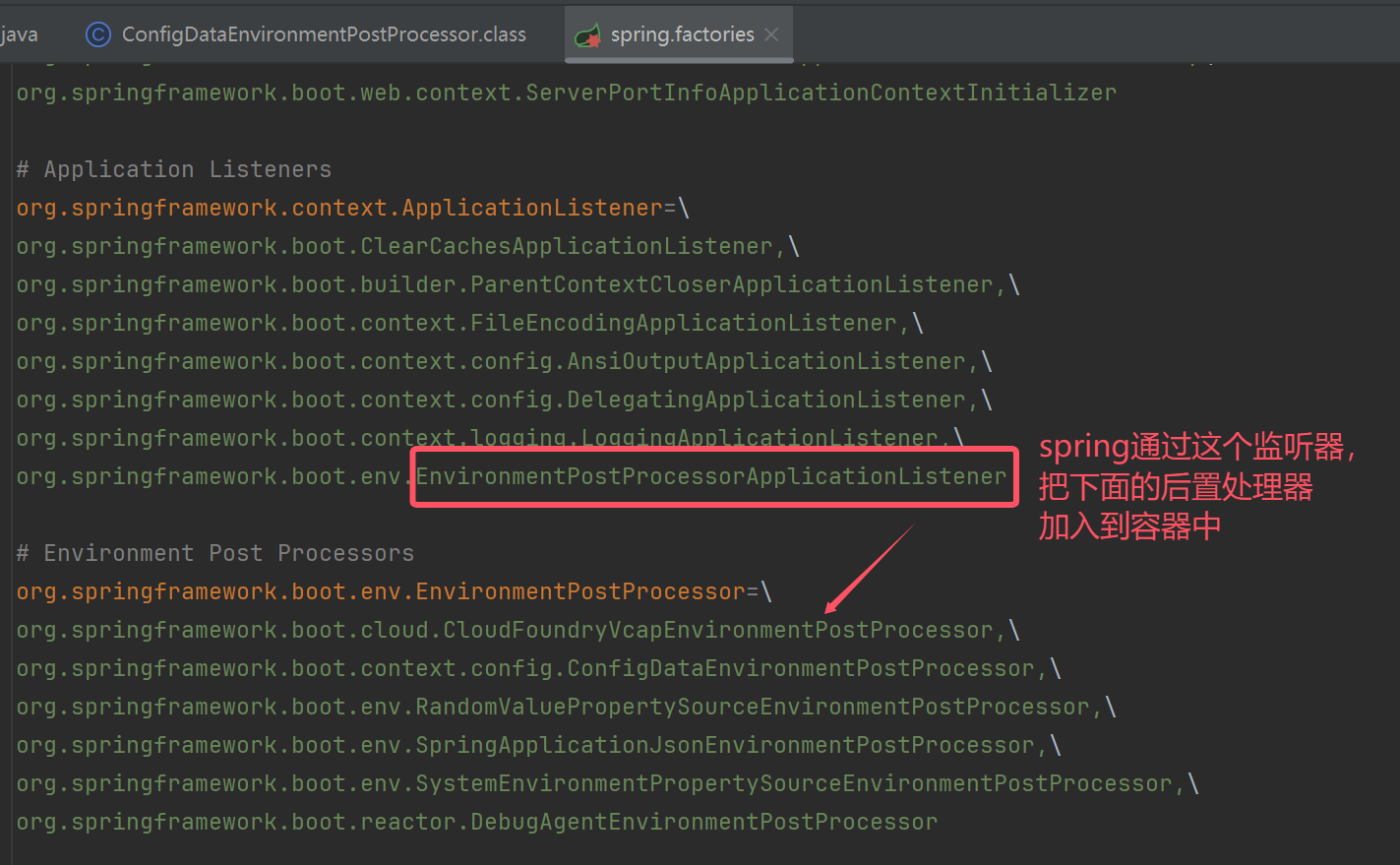This screenshot has height=865, width=1400.
Task: Click the SpringApplicationJsonEnvironmentPostProcessor line
Action: 538,745
